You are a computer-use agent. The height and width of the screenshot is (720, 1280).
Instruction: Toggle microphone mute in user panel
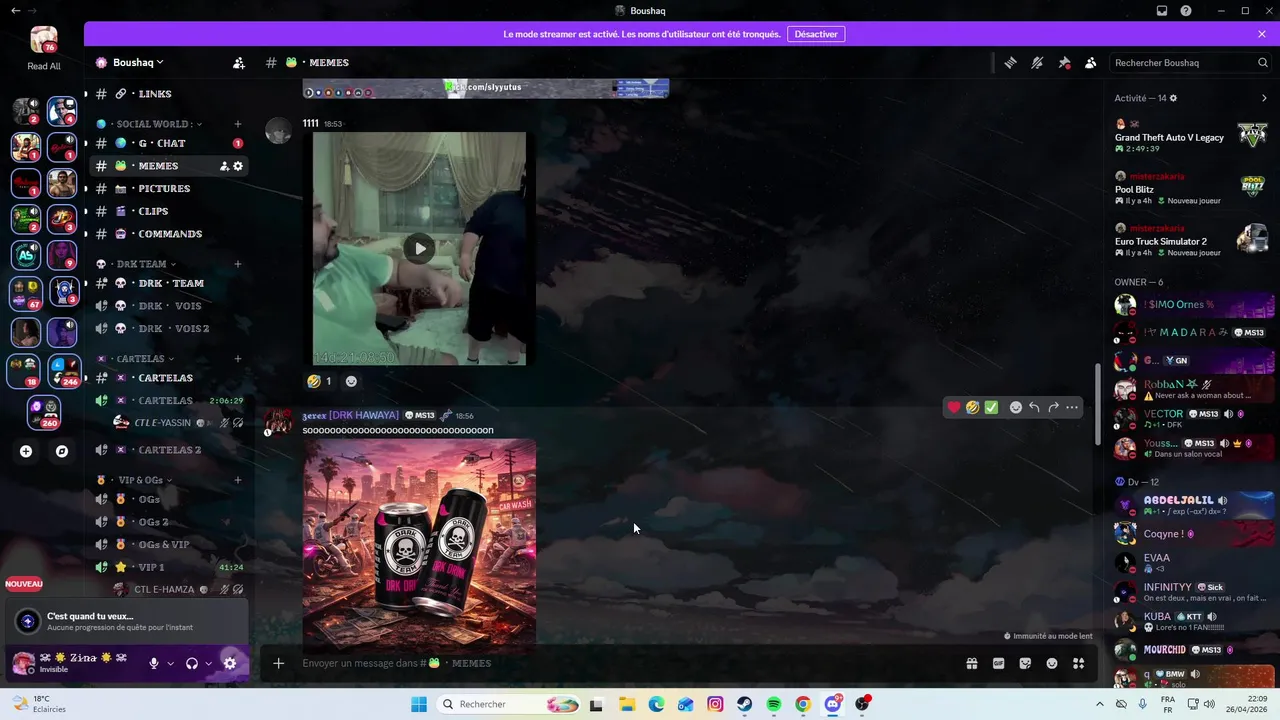pyautogui.click(x=153, y=663)
